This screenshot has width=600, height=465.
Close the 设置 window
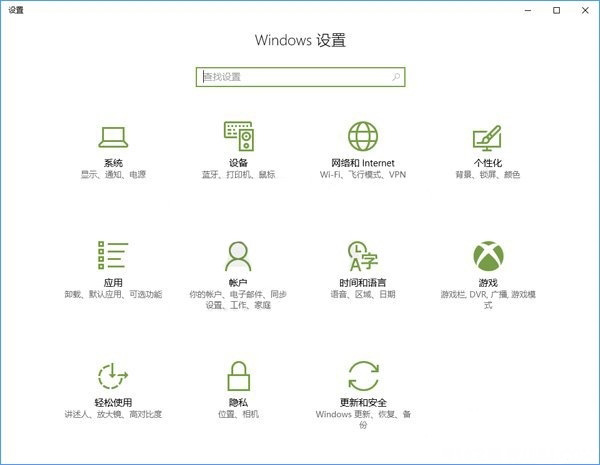point(585,10)
